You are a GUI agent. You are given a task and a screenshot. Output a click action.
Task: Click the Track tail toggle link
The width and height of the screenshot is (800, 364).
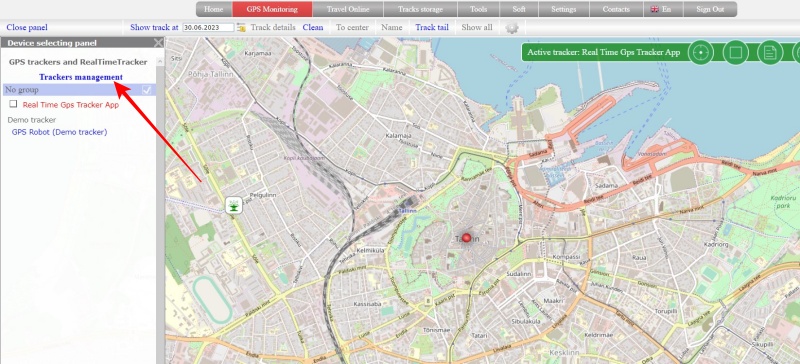(x=432, y=28)
